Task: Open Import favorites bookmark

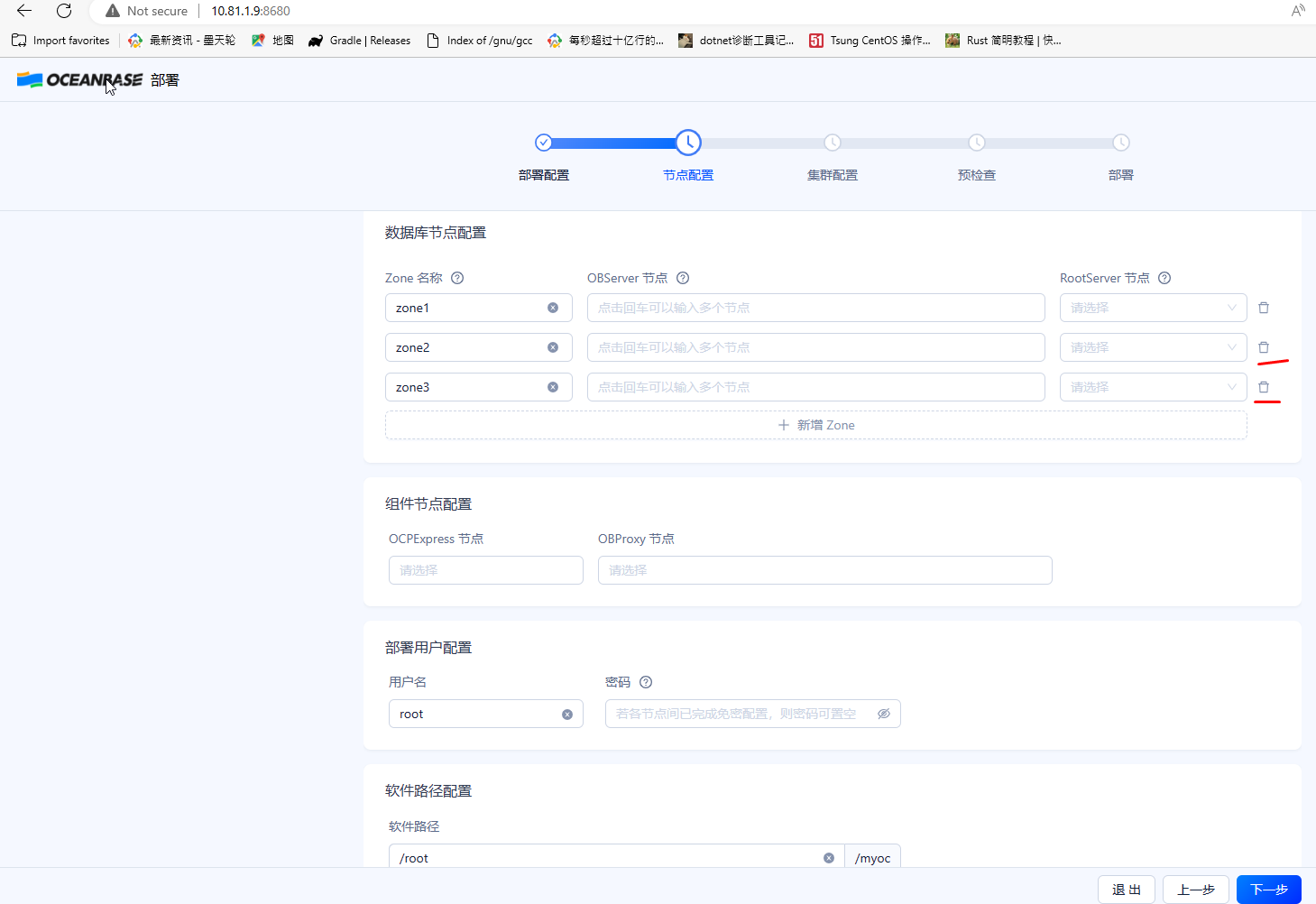Action: pos(60,41)
